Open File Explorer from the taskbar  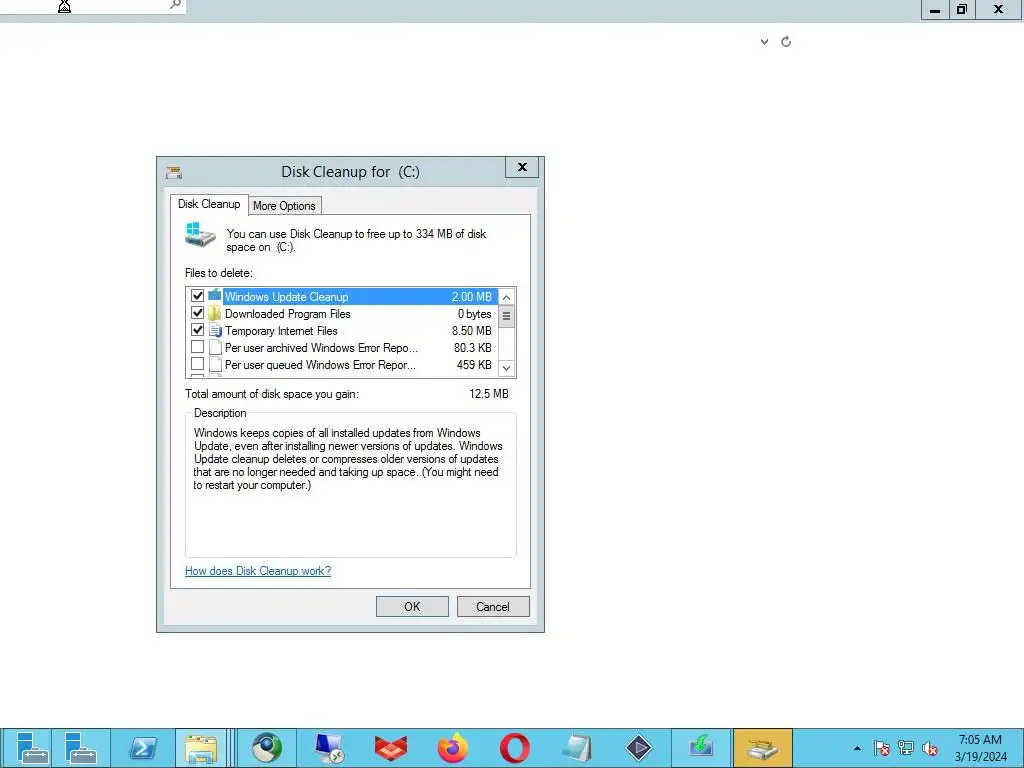[x=201, y=748]
